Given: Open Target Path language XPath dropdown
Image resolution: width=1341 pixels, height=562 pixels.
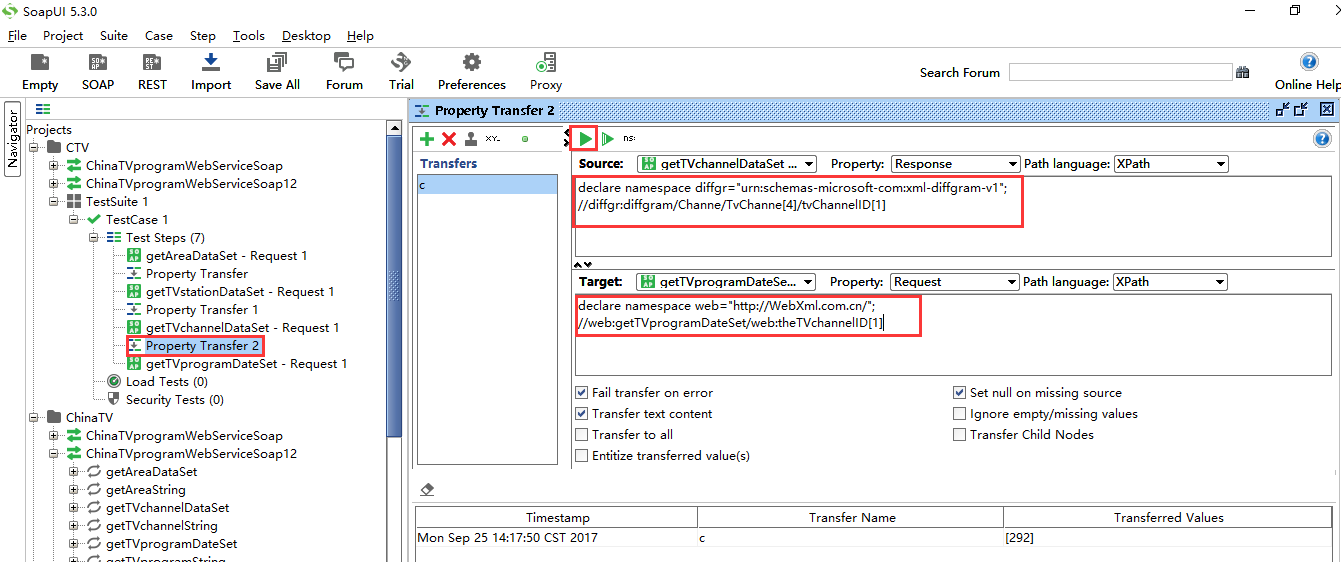Looking at the screenshot, I should tap(1170, 282).
